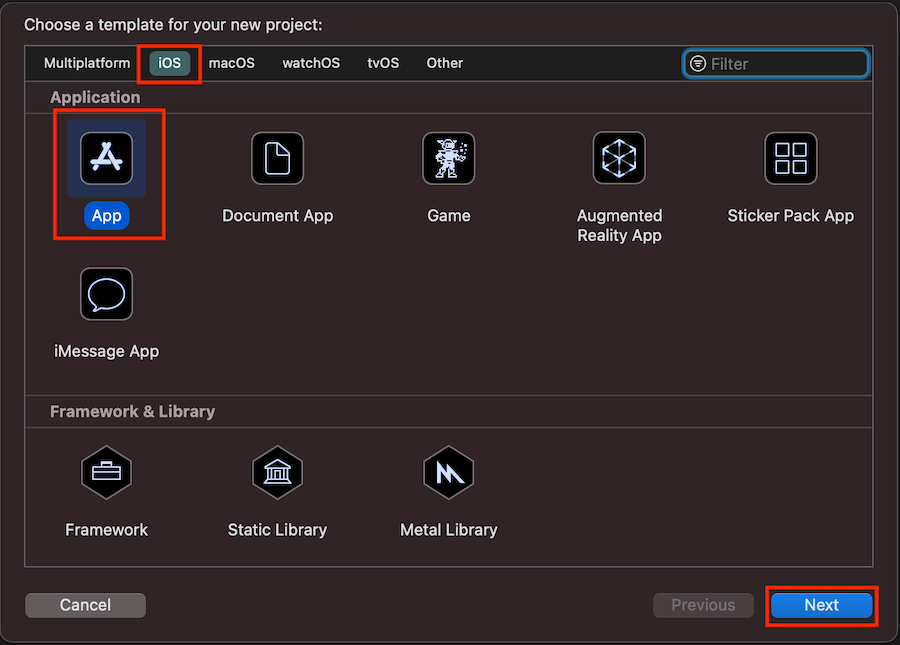Switch to the tvOS tab
900x645 pixels.
point(383,63)
